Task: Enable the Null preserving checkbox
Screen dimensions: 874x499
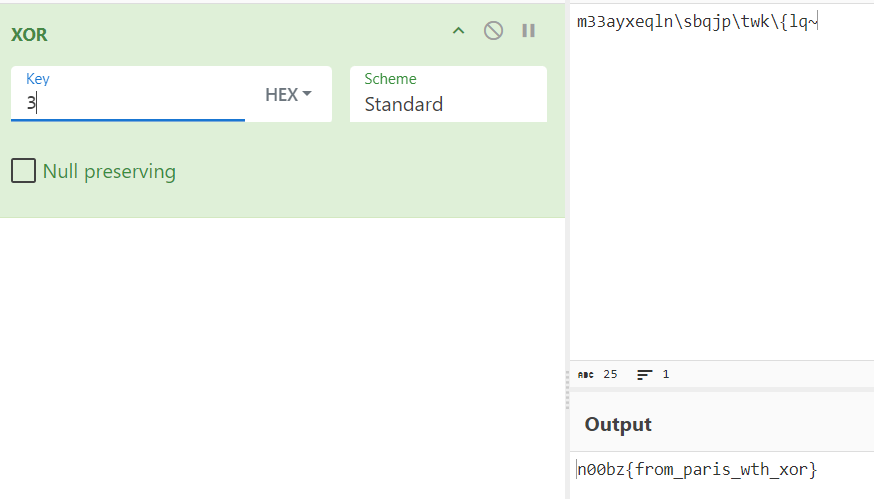Action: click(x=23, y=171)
